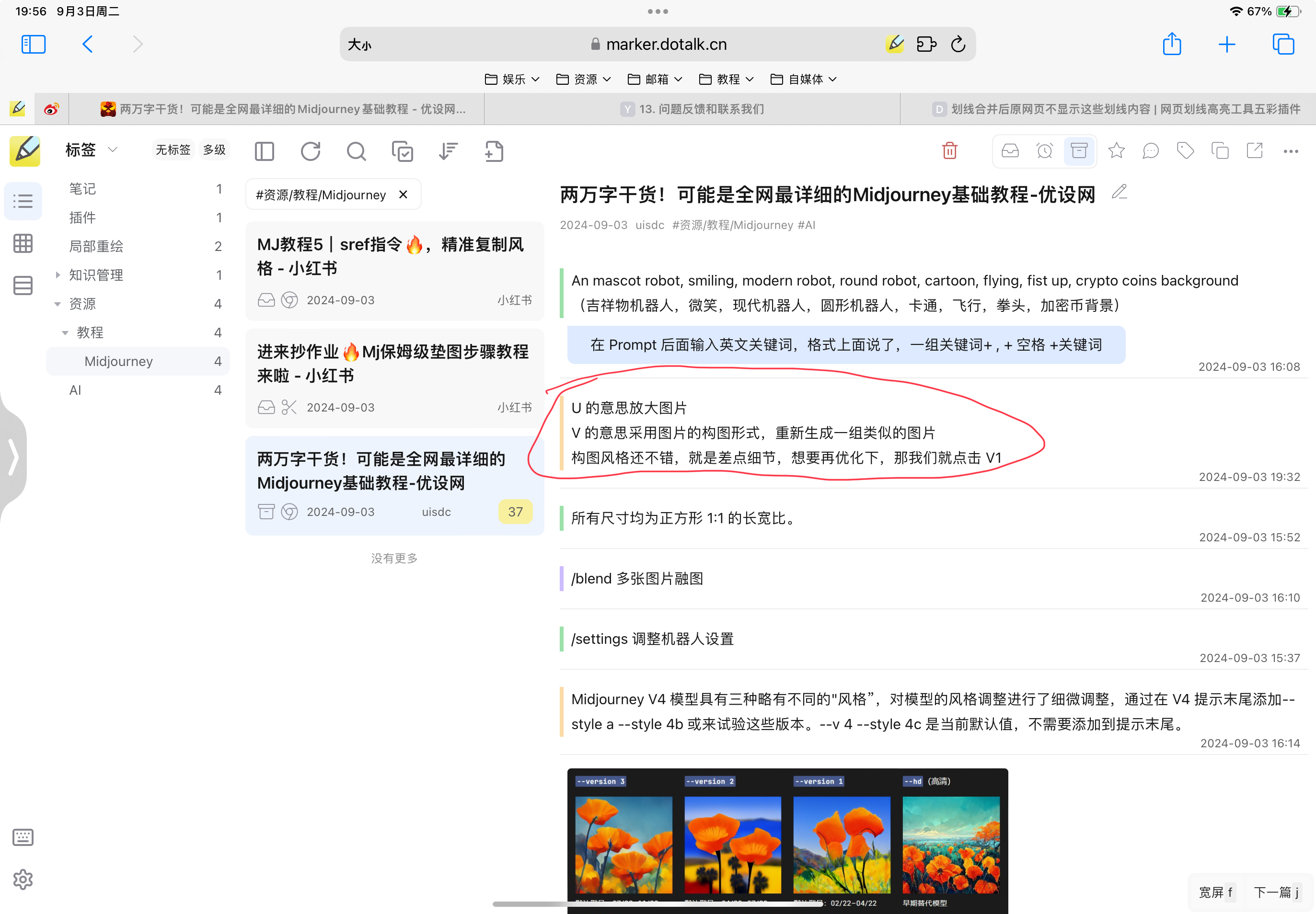
Task: Delete the current article with trash icon
Action: point(949,150)
